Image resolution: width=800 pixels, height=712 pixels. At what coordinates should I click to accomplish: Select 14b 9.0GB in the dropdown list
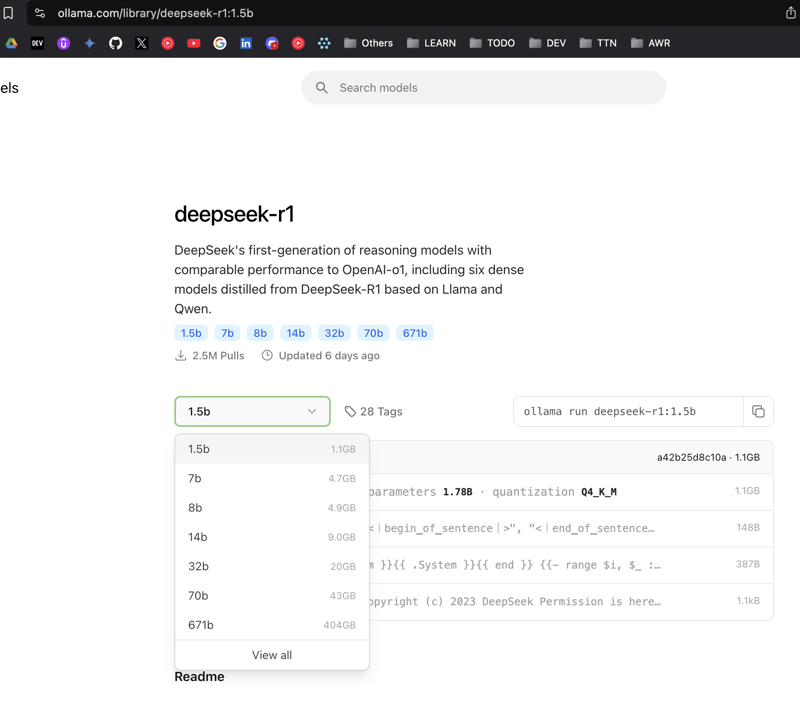[x=271, y=537]
